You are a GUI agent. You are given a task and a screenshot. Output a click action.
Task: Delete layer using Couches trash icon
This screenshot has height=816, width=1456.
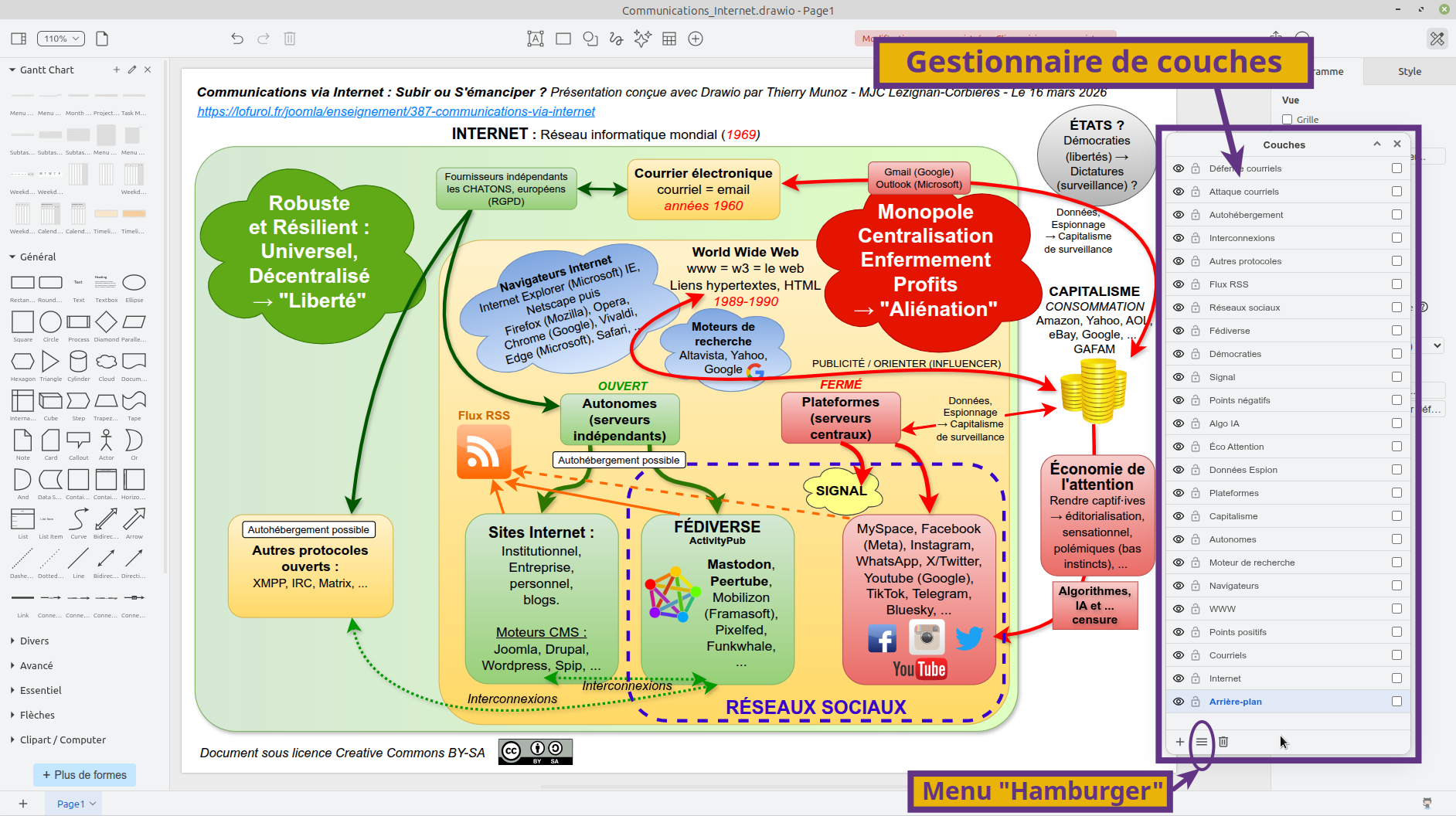click(x=1223, y=742)
